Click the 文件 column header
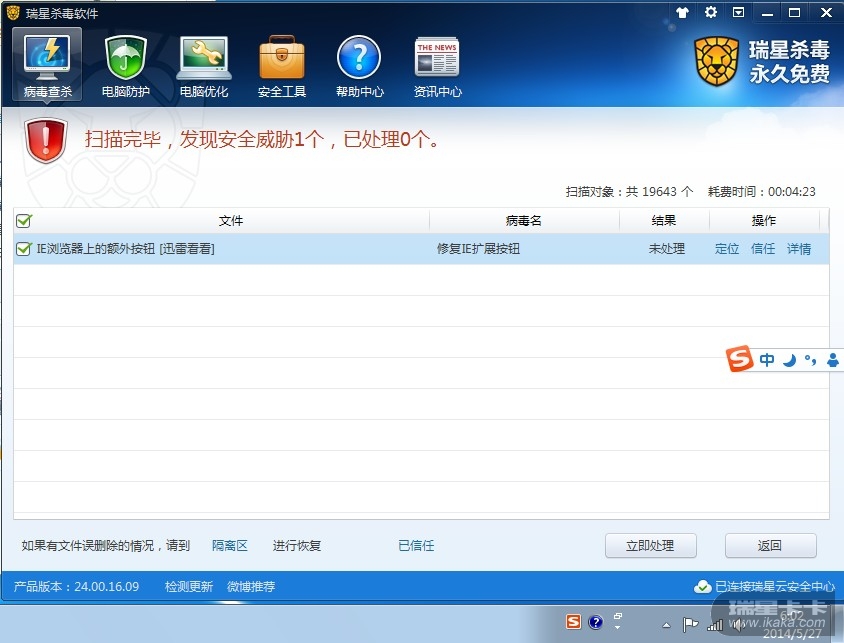Screen dimensions: 844x643 point(230,221)
